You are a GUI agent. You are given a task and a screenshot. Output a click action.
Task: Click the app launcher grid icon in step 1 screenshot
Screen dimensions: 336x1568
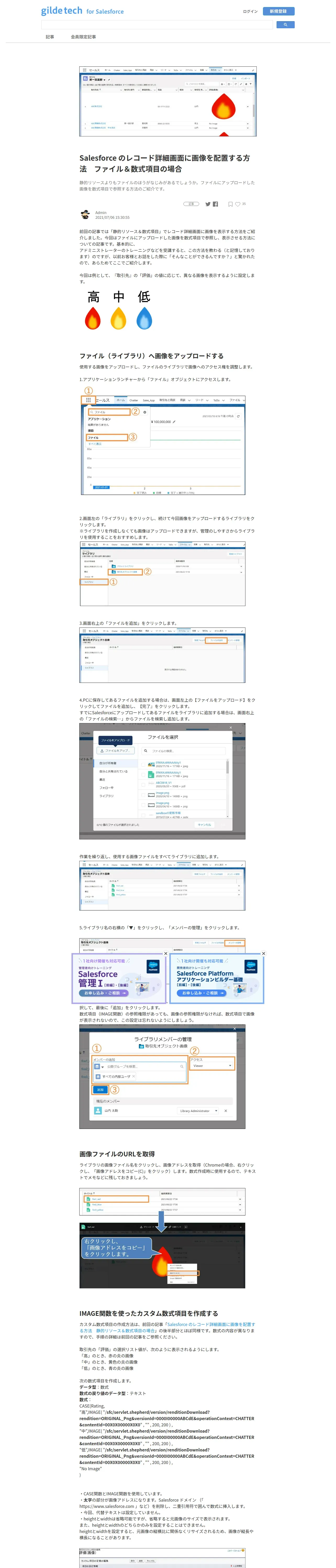tap(88, 400)
